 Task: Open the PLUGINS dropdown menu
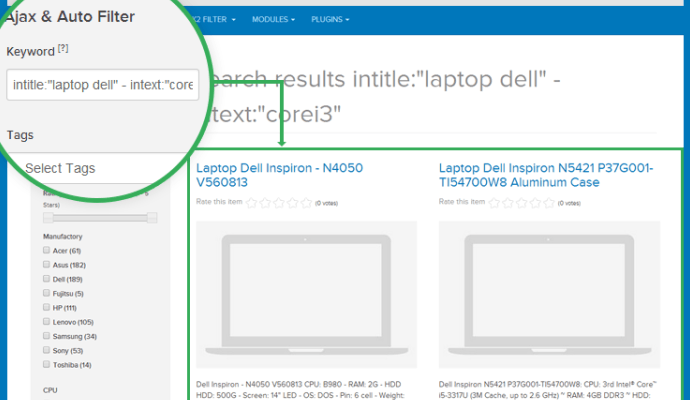tap(330, 19)
